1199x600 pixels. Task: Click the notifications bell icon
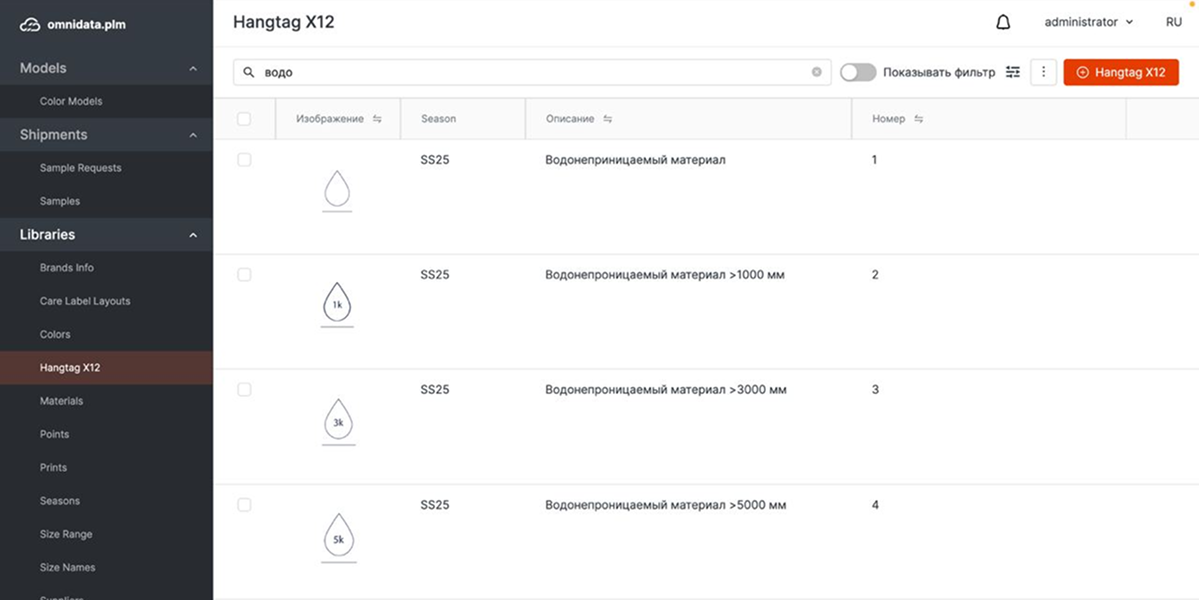pos(1003,22)
